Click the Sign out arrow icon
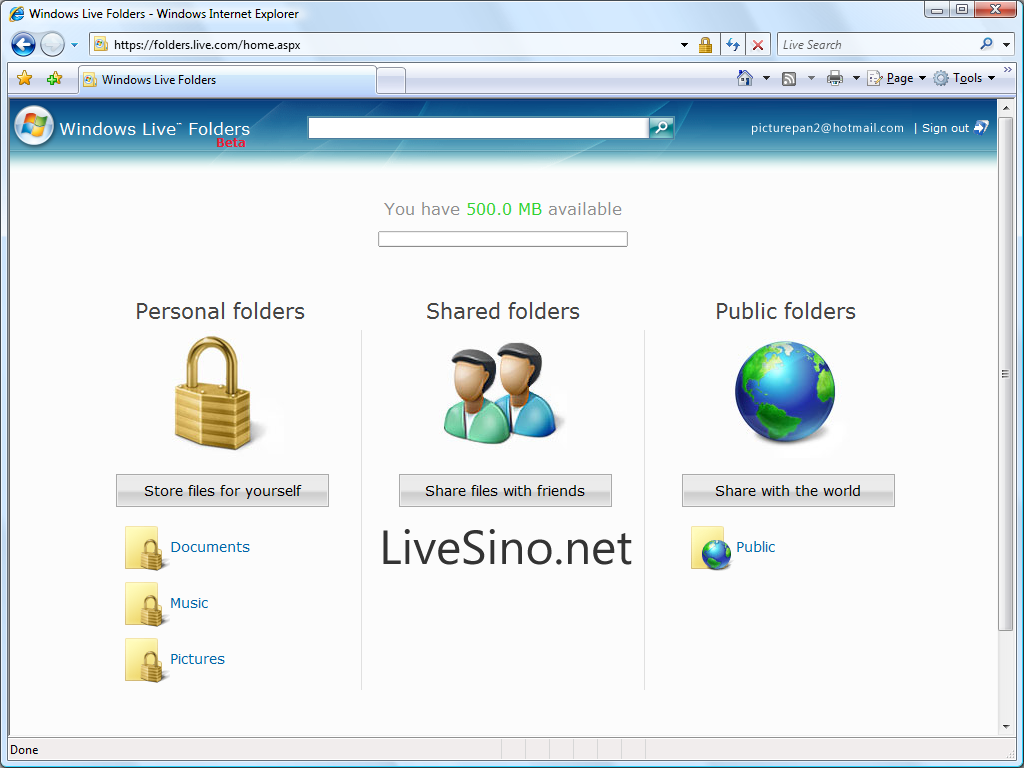1024x768 pixels. 981,127
